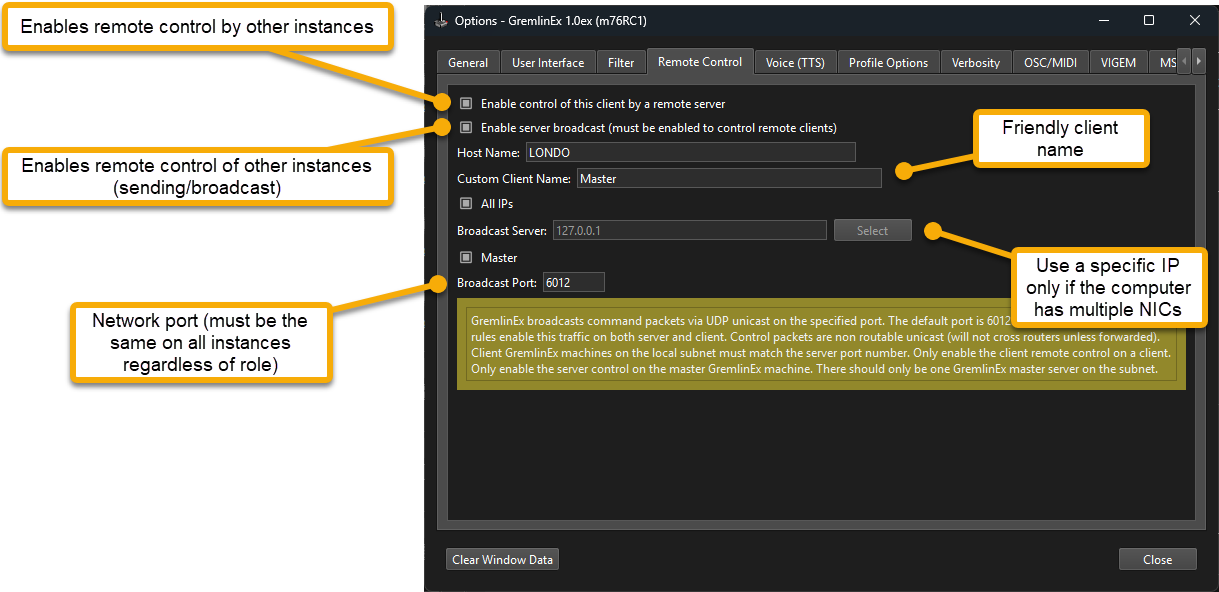Image resolution: width=1219 pixels, height=592 pixels.
Task: Check the All IPs option
Action: [x=466, y=204]
